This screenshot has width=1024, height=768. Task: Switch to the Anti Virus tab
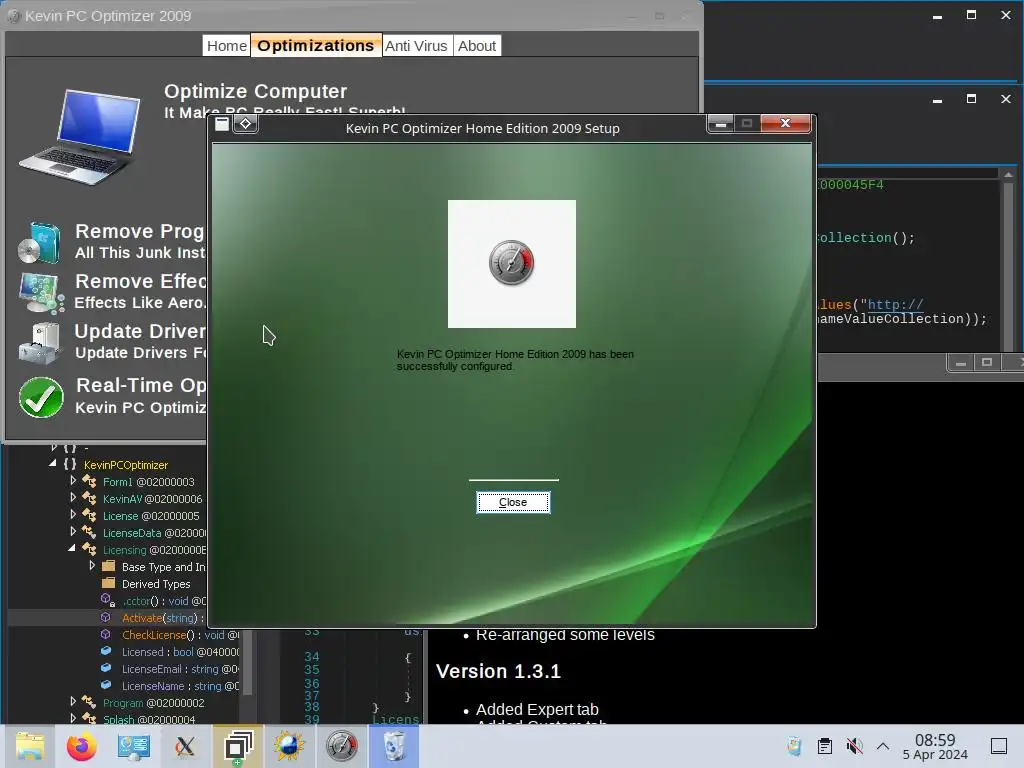(416, 46)
